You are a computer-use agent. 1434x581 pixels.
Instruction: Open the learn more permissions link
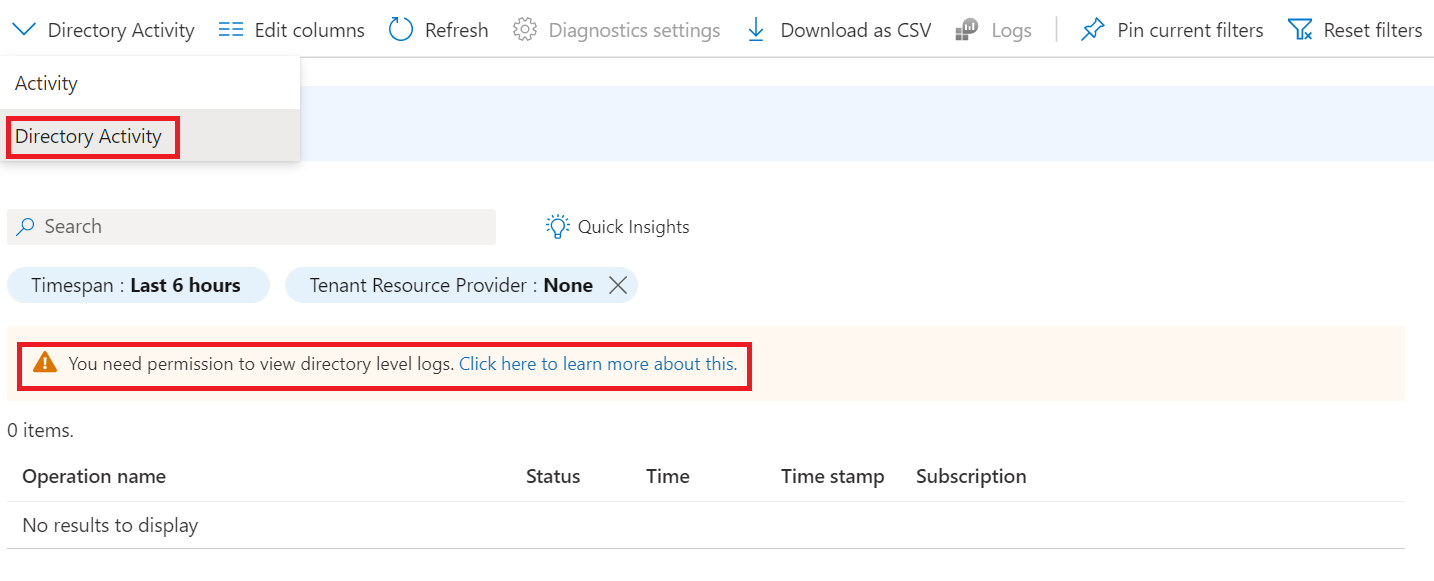point(597,364)
